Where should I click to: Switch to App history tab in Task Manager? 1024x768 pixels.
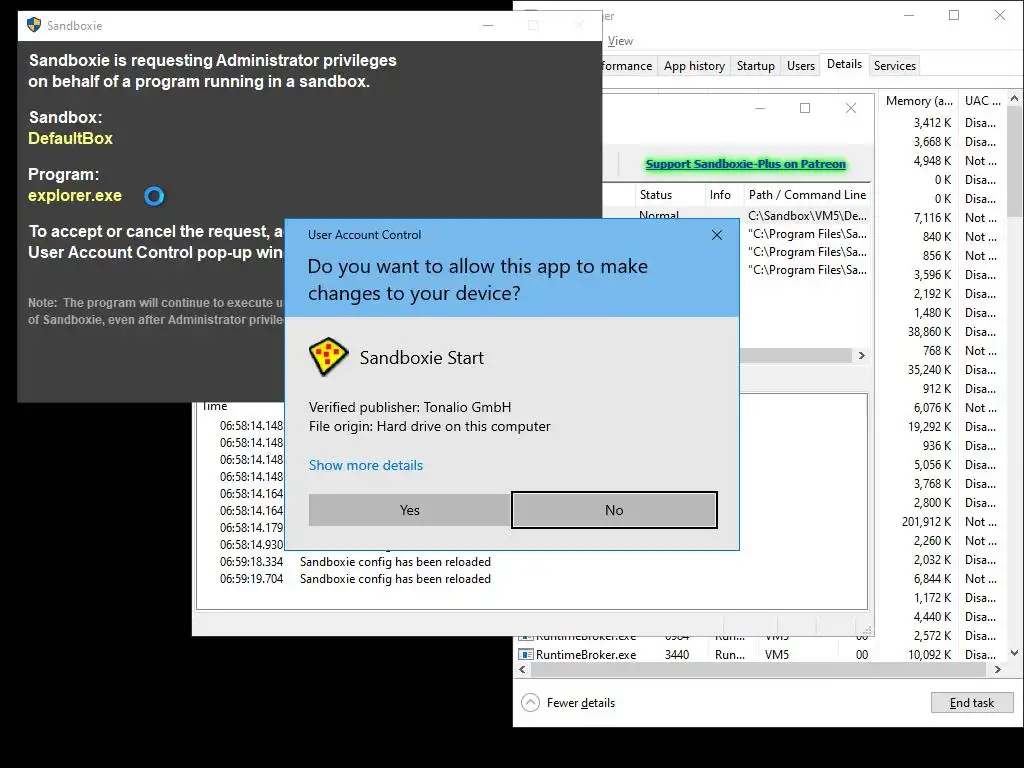[694, 65]
